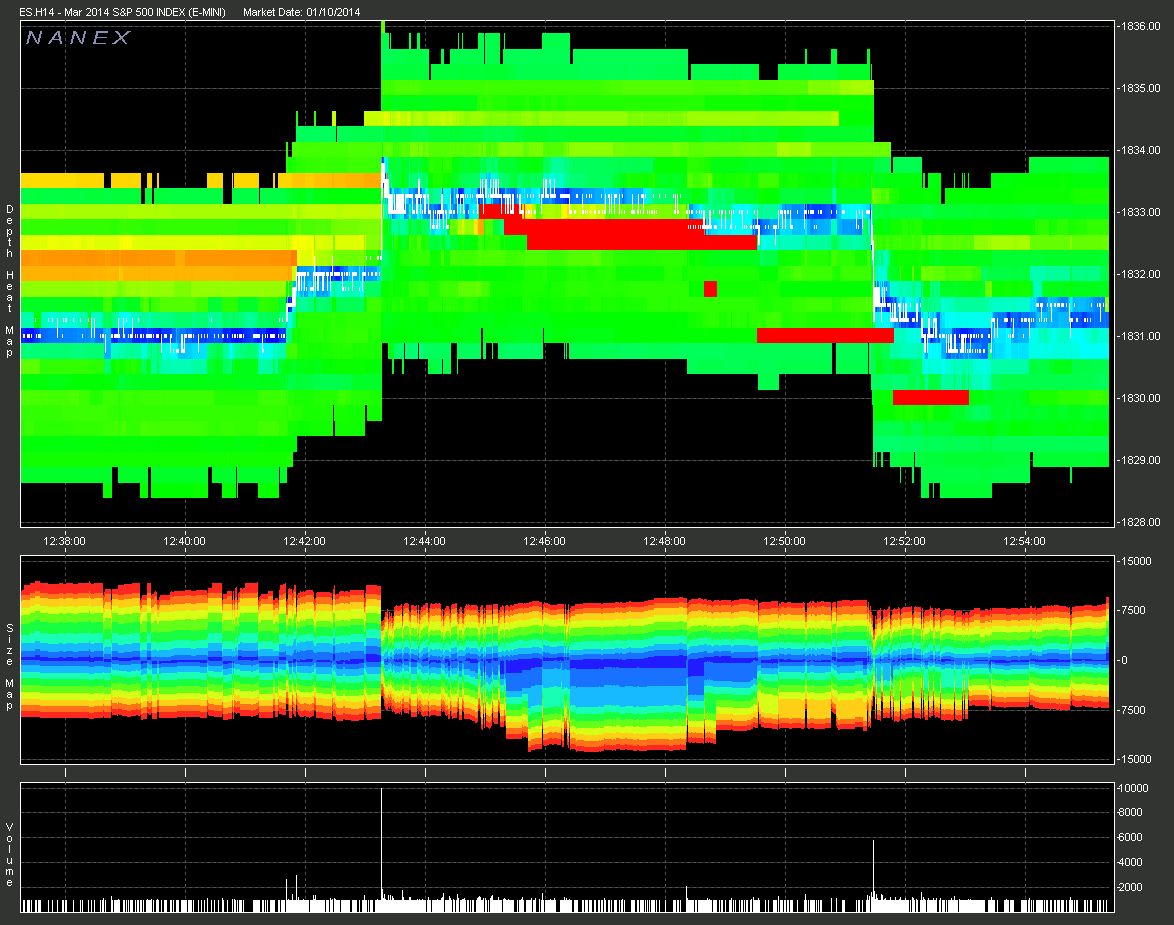Click the -15000 label on the Size Map axis
1174x925 pixels.
(1135, 759)
